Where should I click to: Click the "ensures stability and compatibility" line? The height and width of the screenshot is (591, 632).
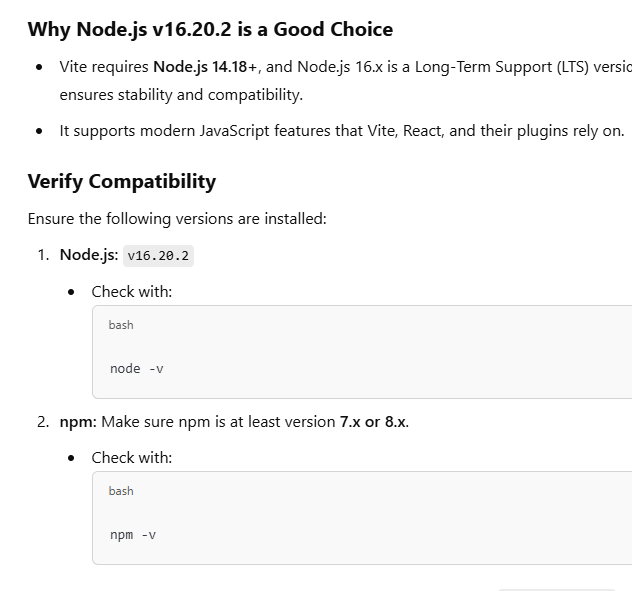point(181,95)
